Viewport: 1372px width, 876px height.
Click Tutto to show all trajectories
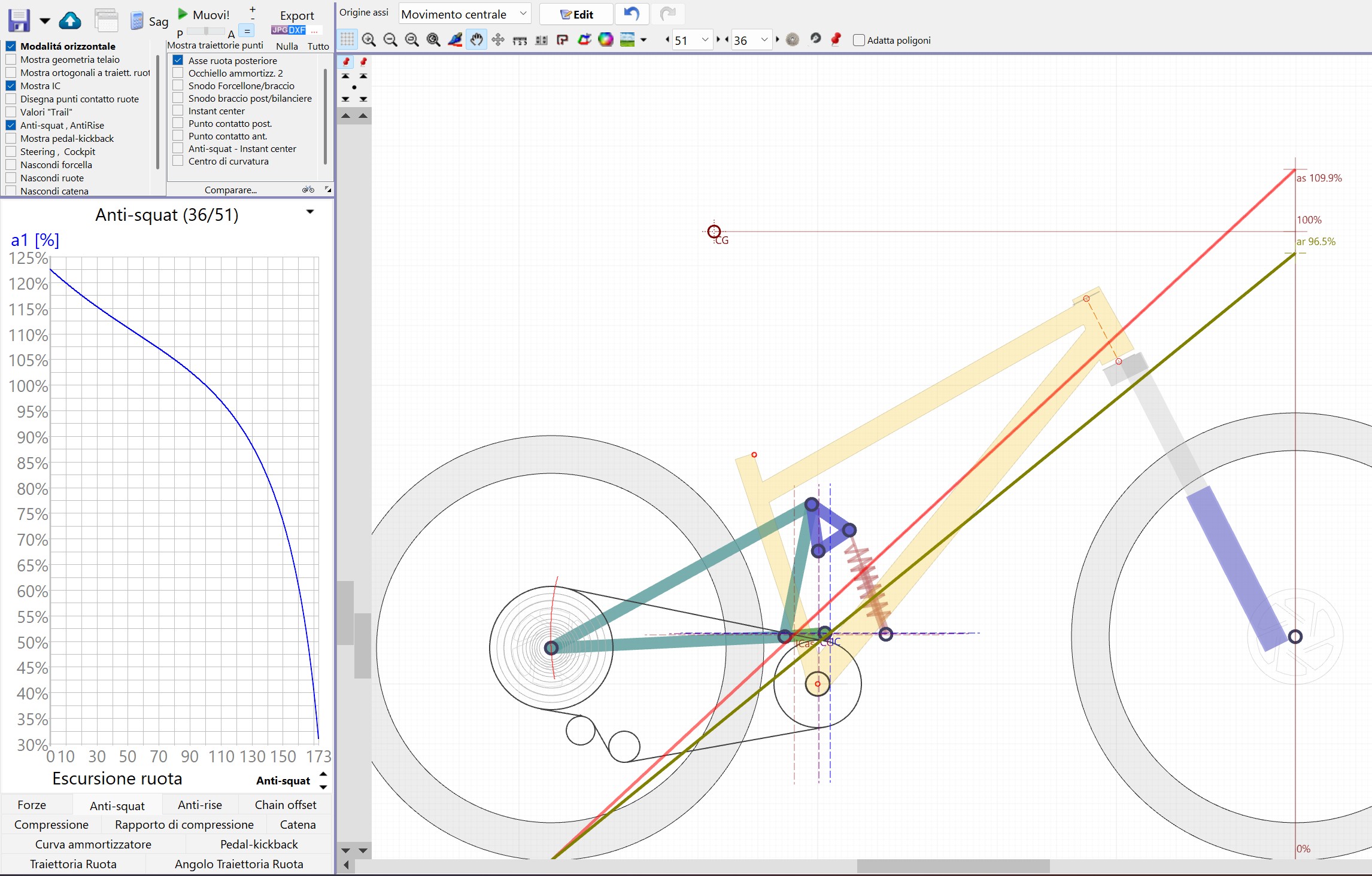318,46
